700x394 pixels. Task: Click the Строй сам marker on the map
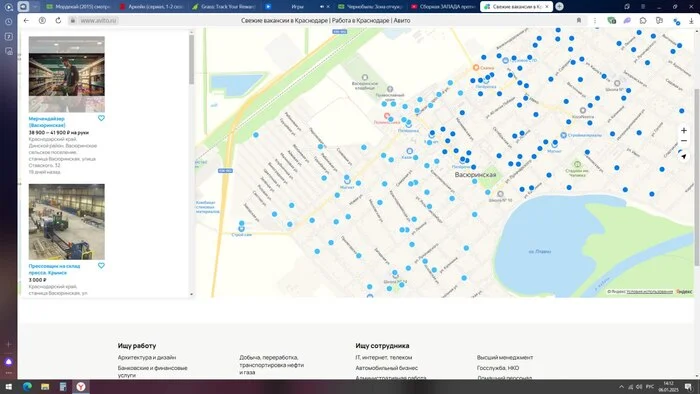tap(241, 228)
